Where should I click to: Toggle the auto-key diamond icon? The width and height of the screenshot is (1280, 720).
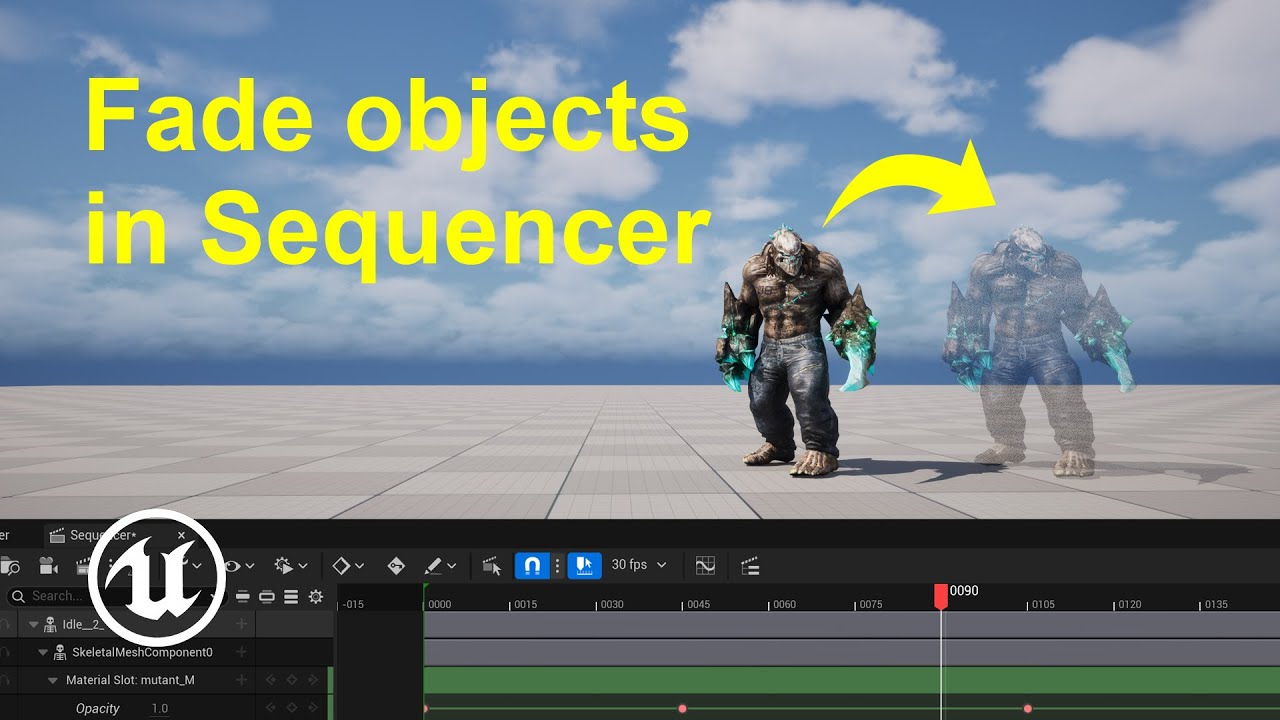coord(396,566)
